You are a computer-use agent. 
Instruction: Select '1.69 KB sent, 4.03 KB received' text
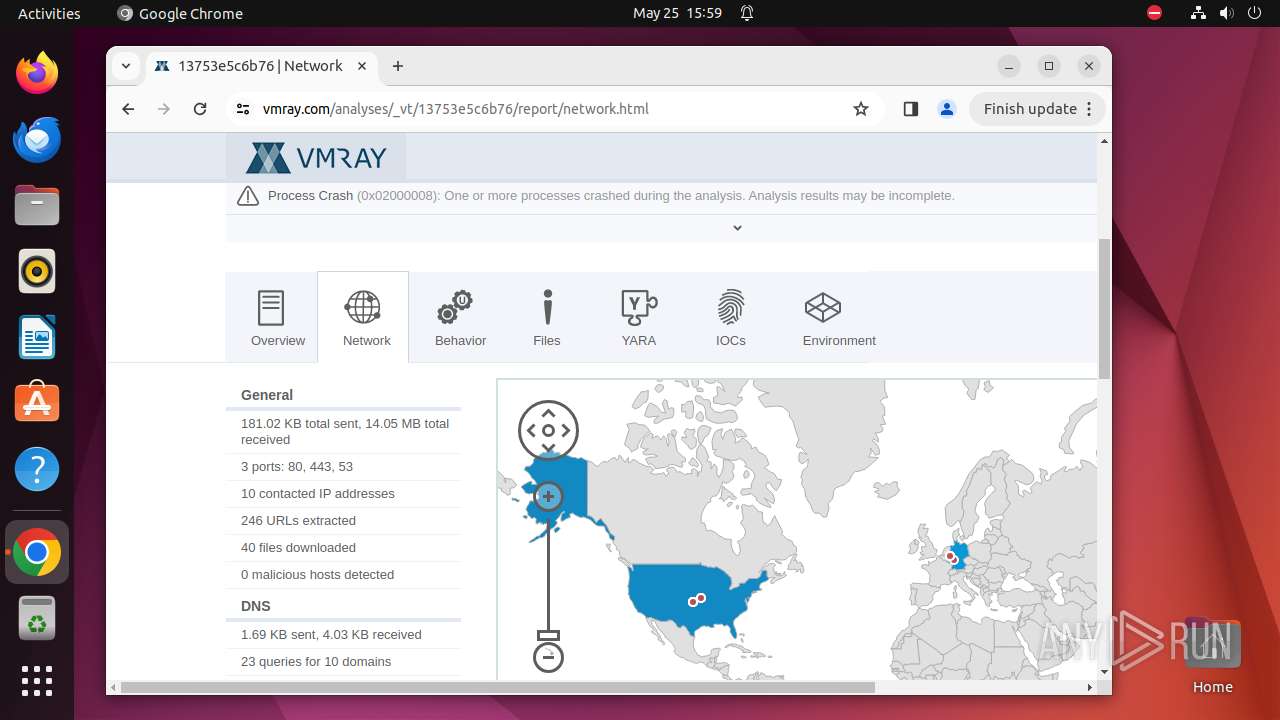pyautogui.click(x=331, y=635)
